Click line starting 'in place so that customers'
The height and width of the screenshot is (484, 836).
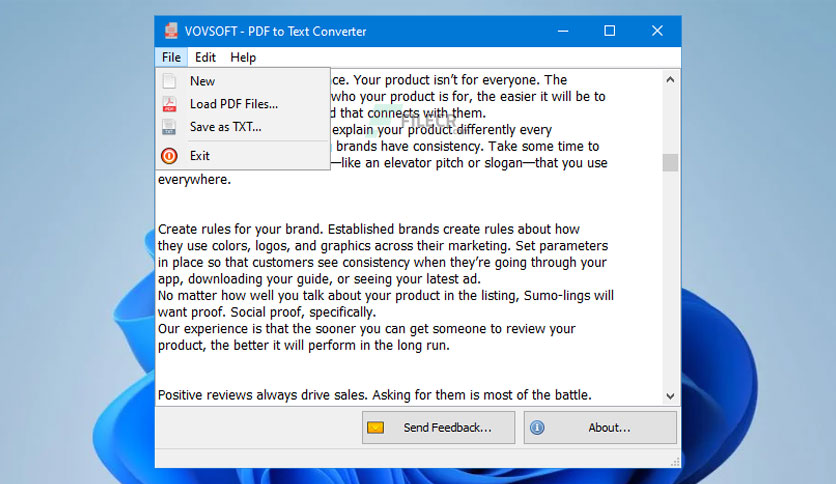[x=382, y=263]
